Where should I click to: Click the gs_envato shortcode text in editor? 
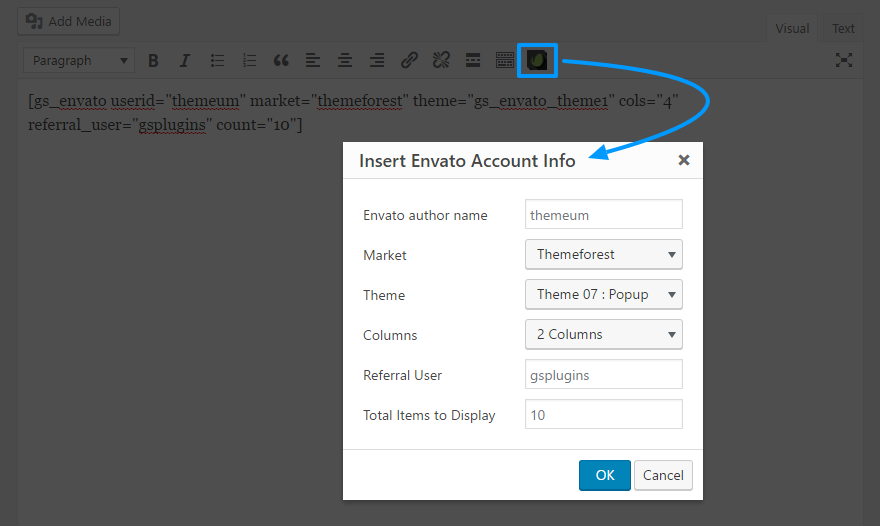354,112
